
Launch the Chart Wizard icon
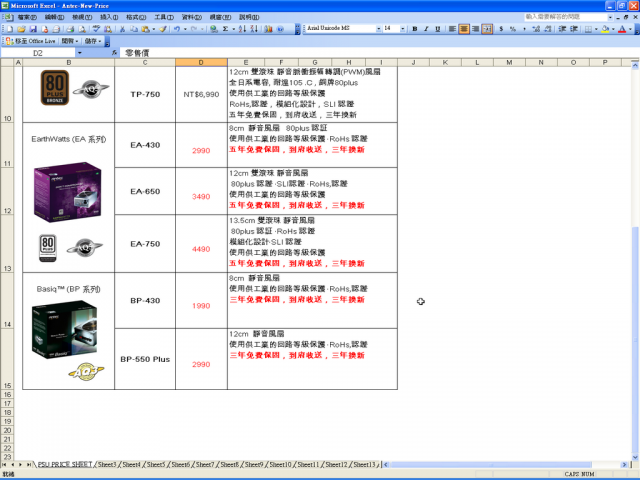click(x=268, y=29)
